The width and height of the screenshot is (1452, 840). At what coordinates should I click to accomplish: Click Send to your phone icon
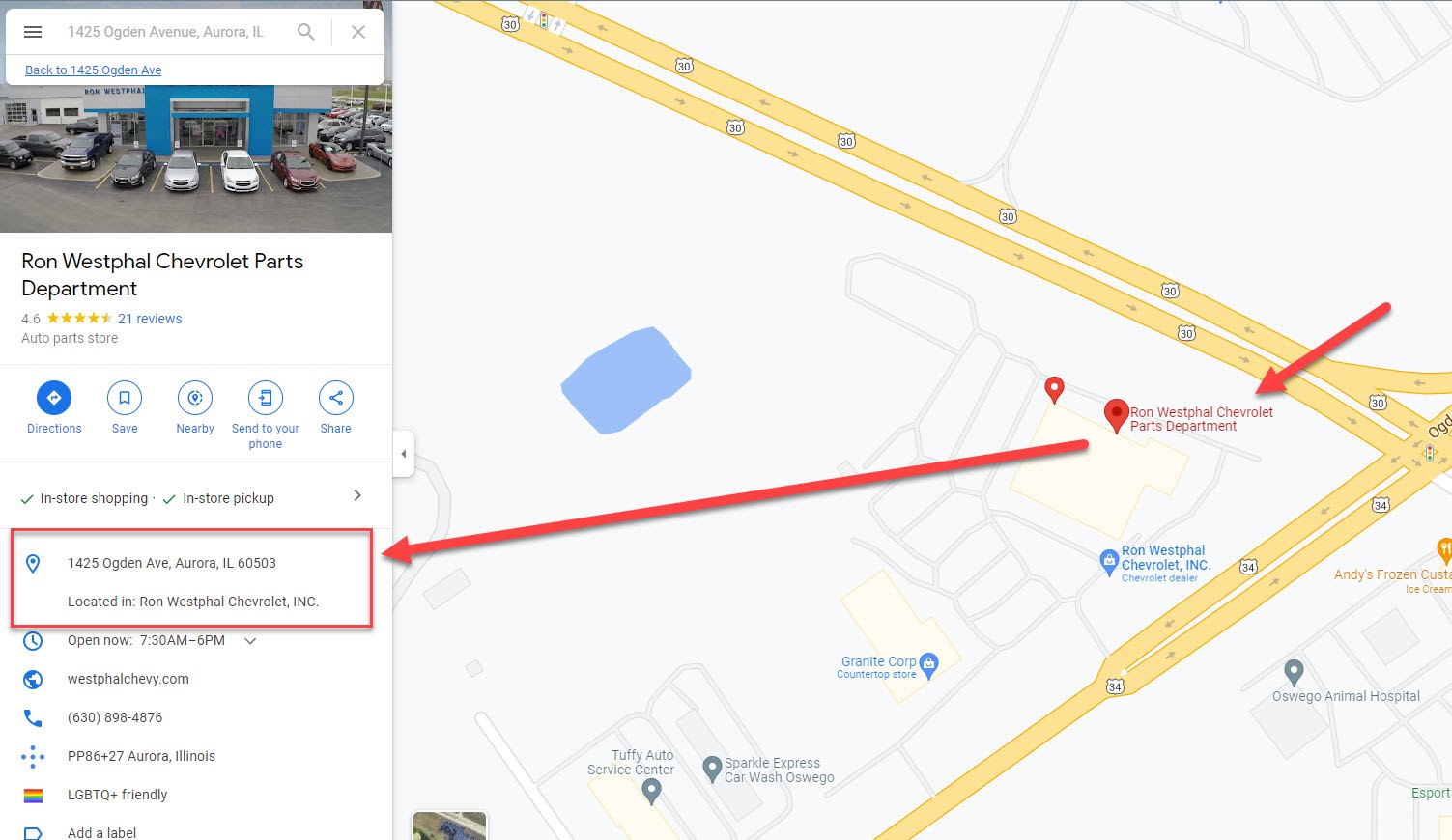[266, 398]
